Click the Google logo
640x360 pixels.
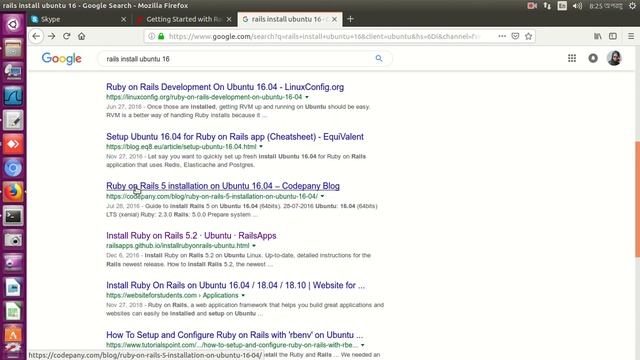tap(62, 58)
